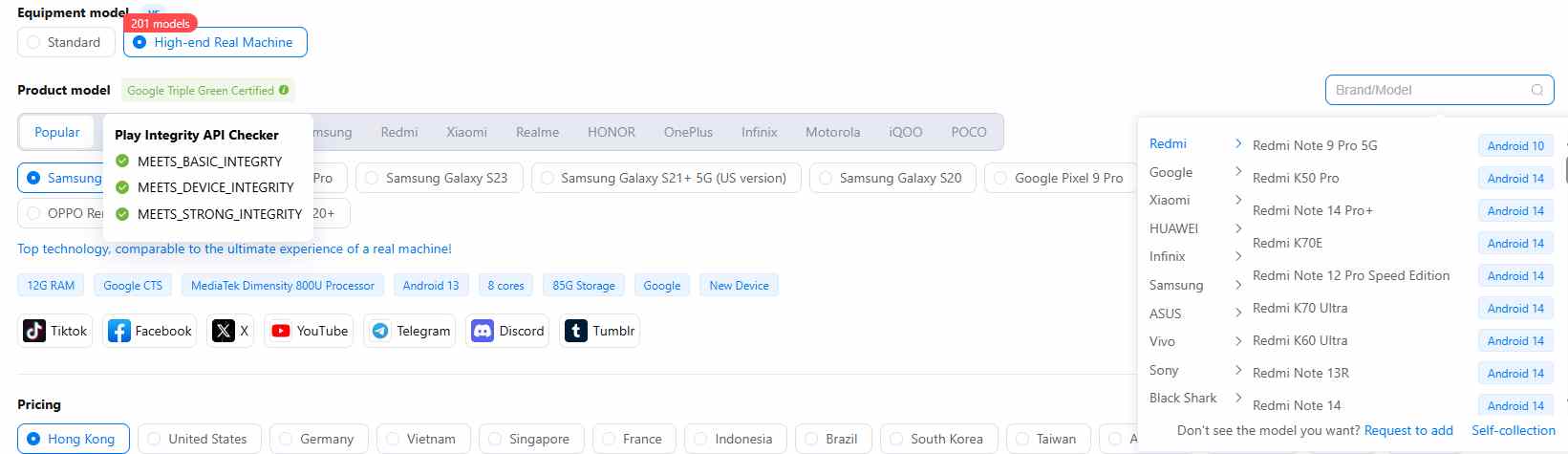Select the Standard equipment model option
The image size is (1568, 454).
pos(34,42)
